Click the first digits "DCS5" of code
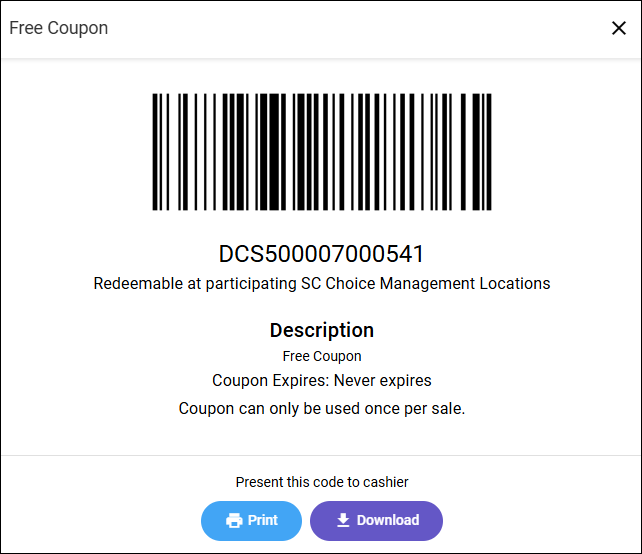The height and width of the screenshot is (554, 642). pyautogui.click(x=243, y=253)
